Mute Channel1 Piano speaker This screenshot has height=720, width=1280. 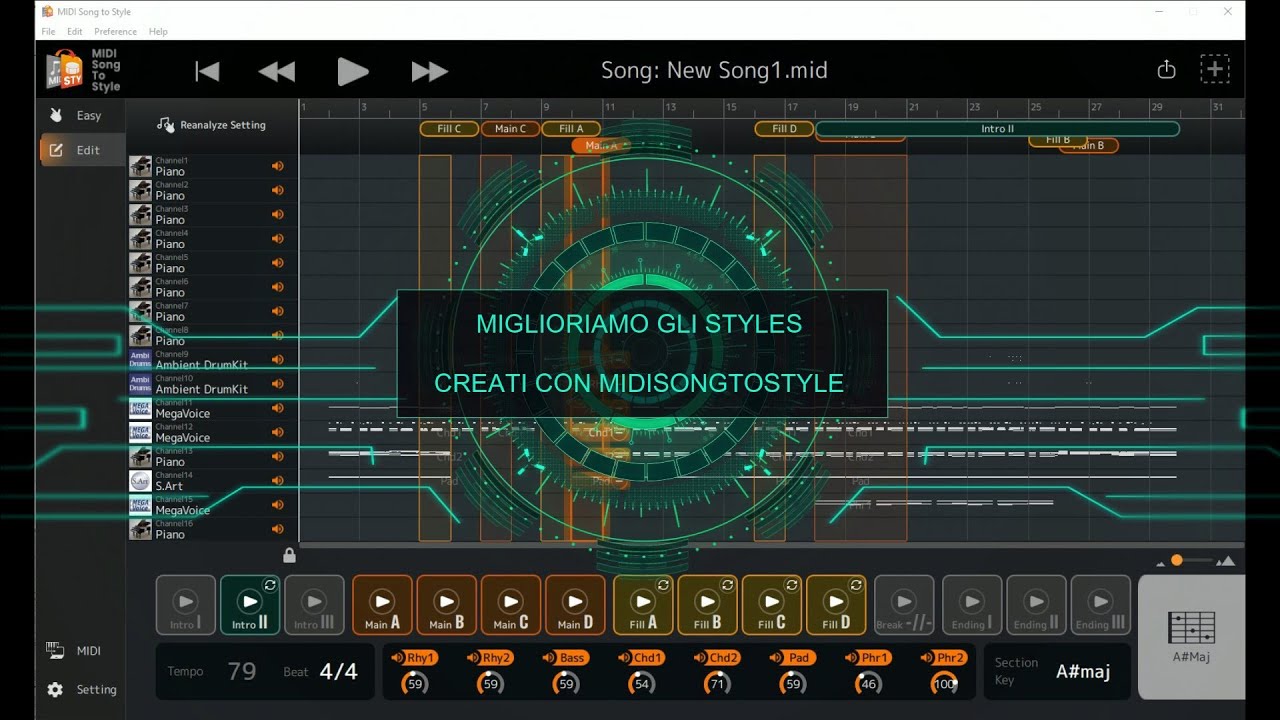coord(278,166)
